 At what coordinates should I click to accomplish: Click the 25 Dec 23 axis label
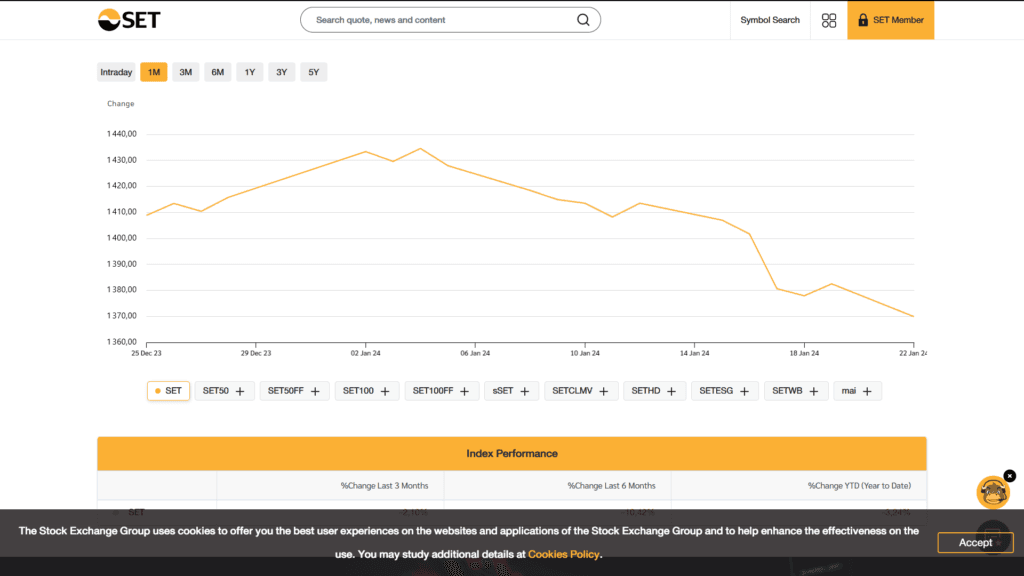point(146,353)
